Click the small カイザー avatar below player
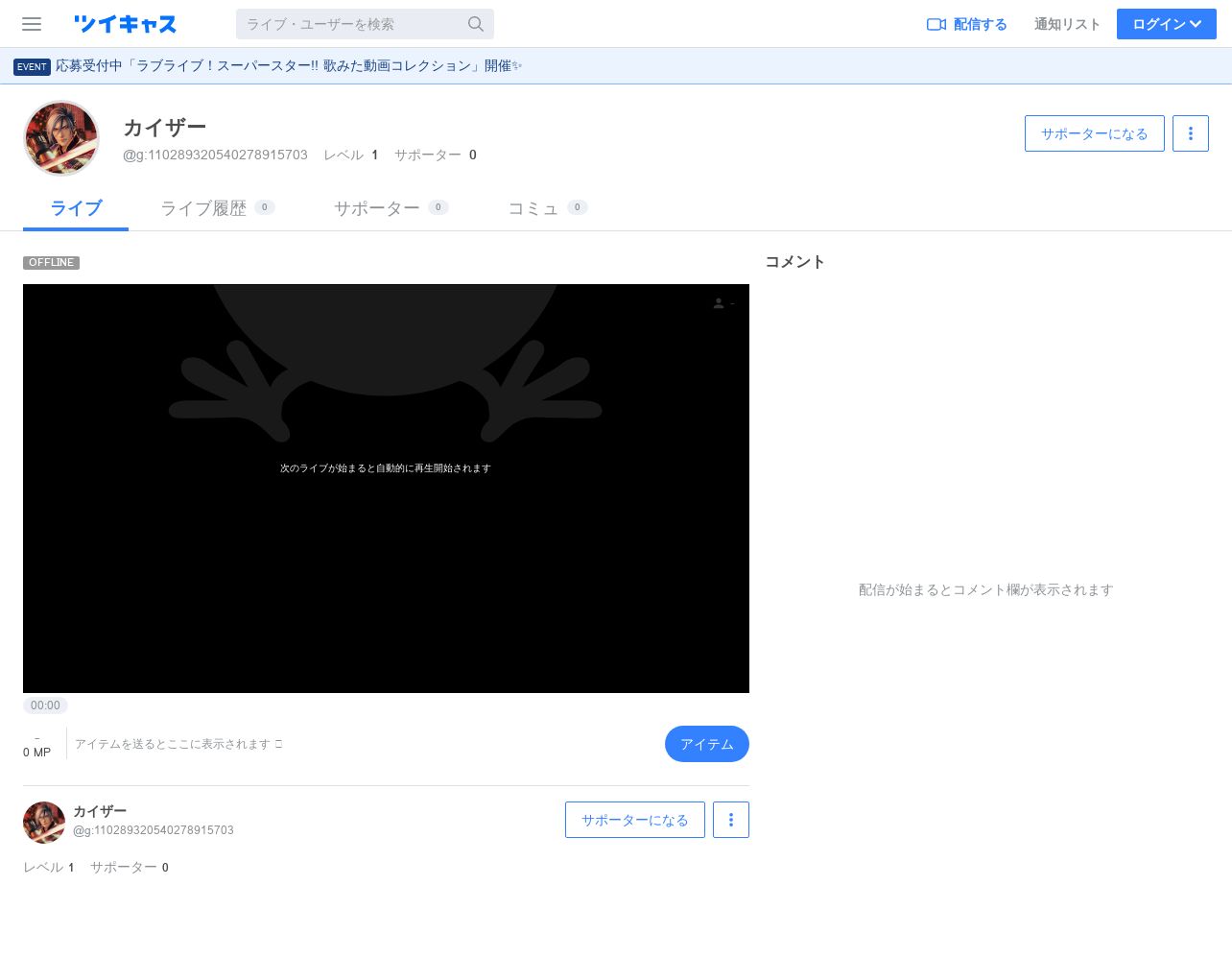 coord(44,823)
